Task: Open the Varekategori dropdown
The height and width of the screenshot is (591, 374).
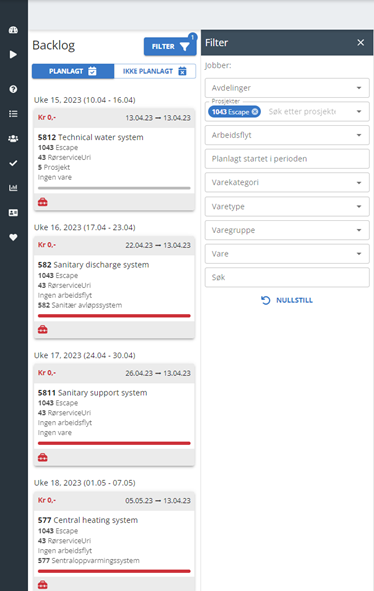Action: click(x=287, y=182)
